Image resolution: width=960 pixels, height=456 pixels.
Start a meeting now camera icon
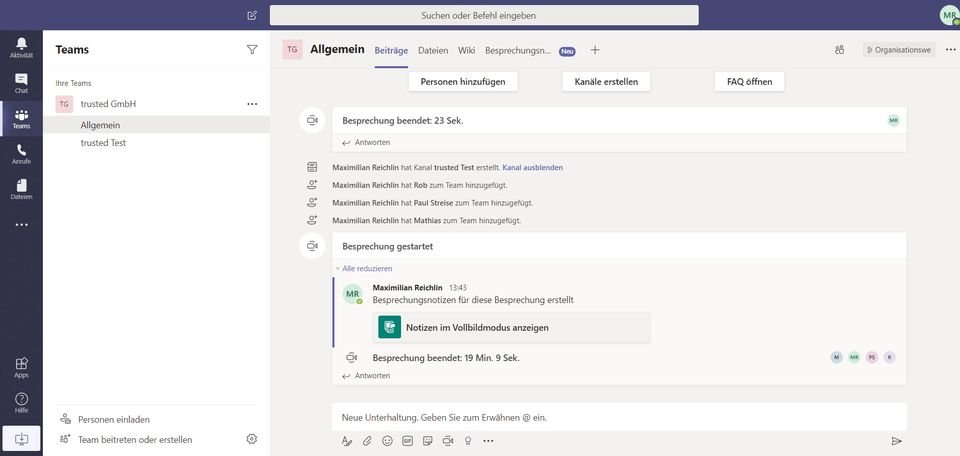tap(448, 441)
